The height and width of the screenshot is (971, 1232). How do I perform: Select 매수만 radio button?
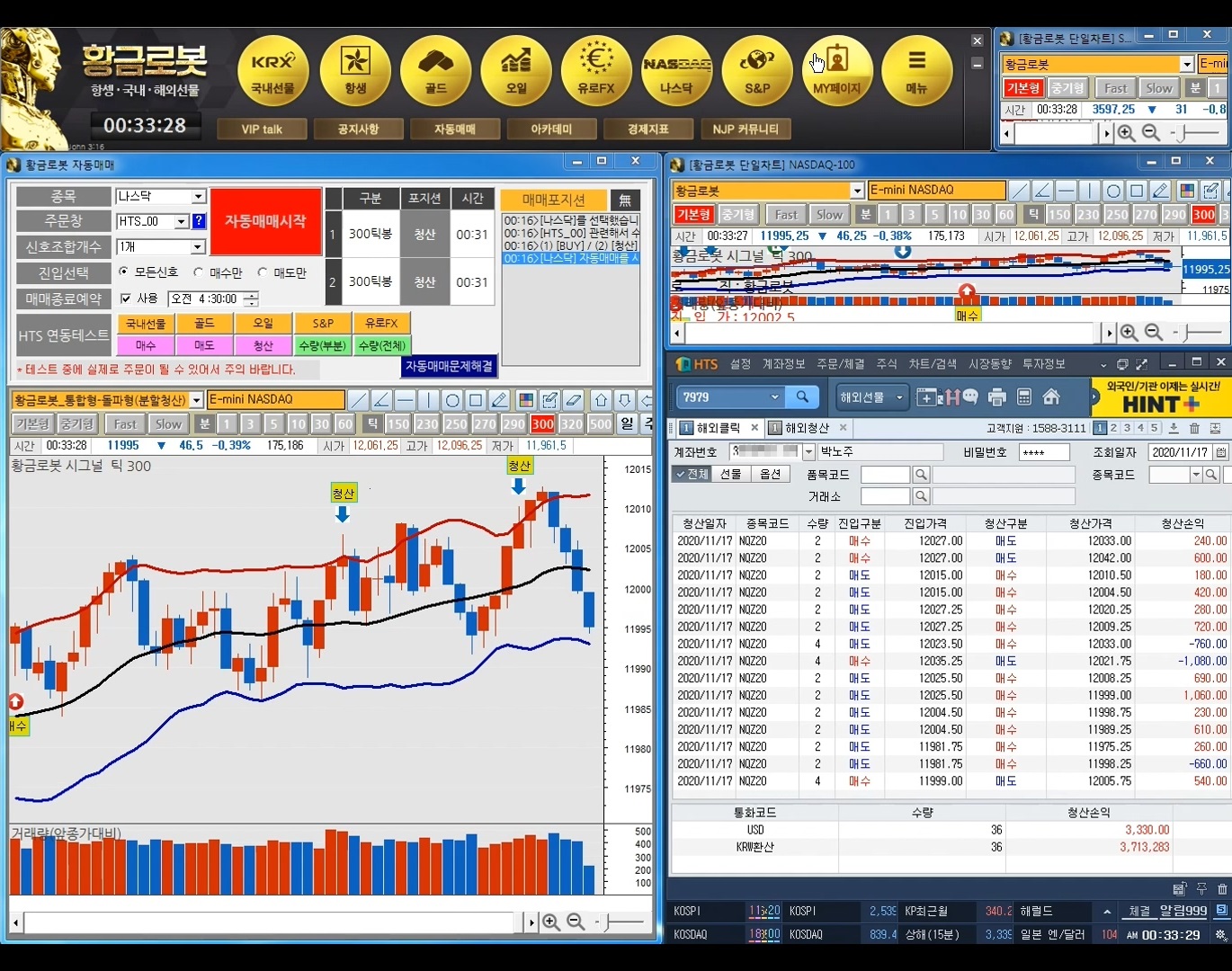tap(198, 272)
